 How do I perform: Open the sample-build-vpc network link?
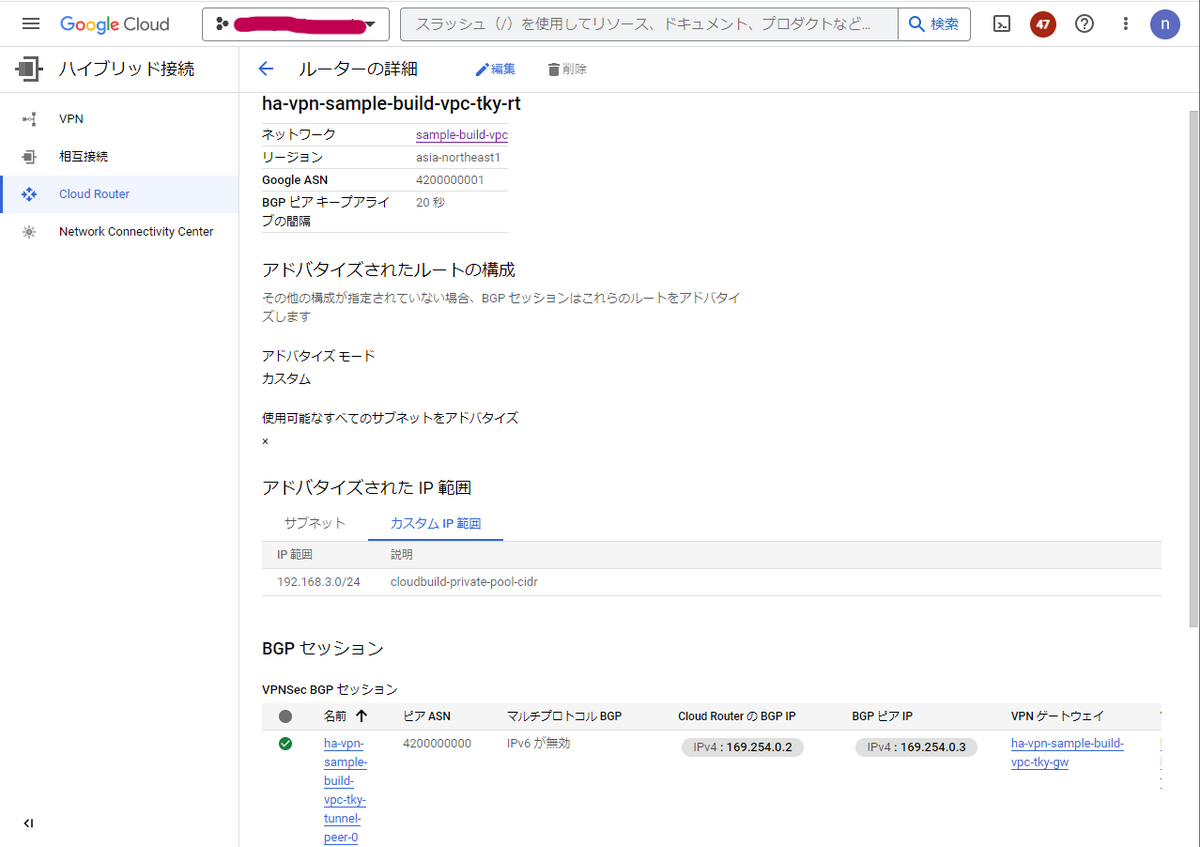click(x=462, y=134)
